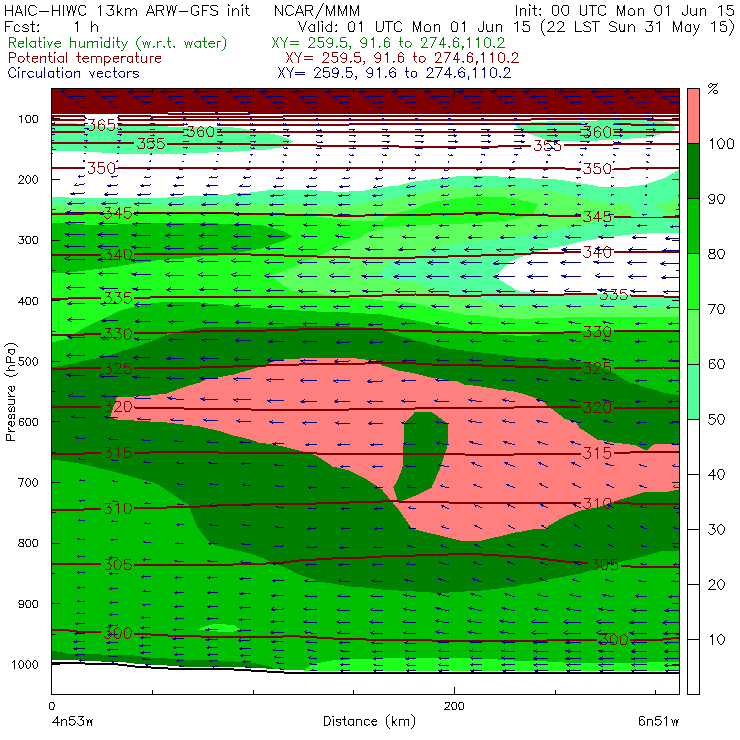This screenshot has height=740, width=740.
Task: Click the '900' pressure axis tick label
Action: 28,604
